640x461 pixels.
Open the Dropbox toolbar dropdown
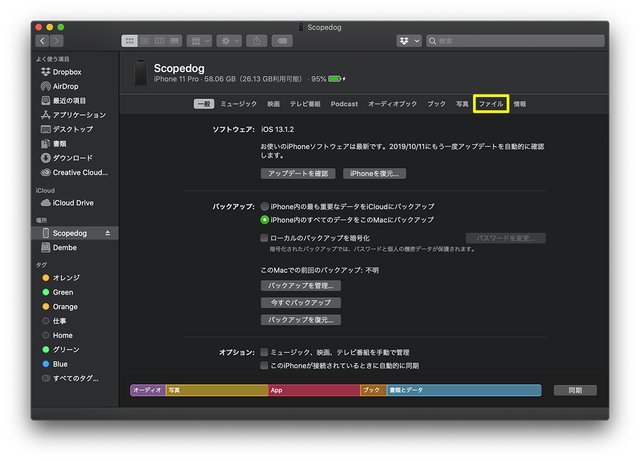[409, 41]
